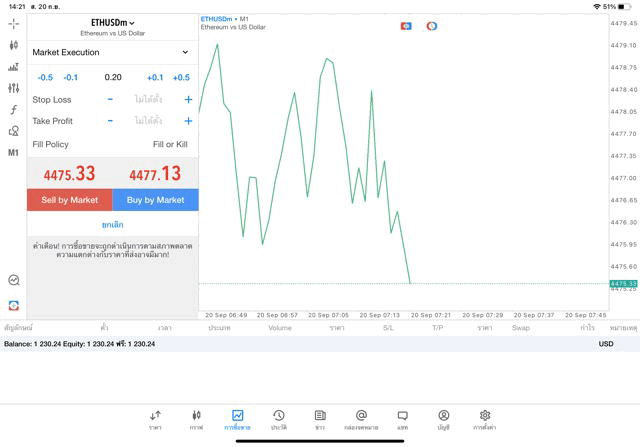Expand the Market Execution order type dropdown
The width and height of the screenshot is (640, 447).
pyautogui.click(x=112, y=52)
